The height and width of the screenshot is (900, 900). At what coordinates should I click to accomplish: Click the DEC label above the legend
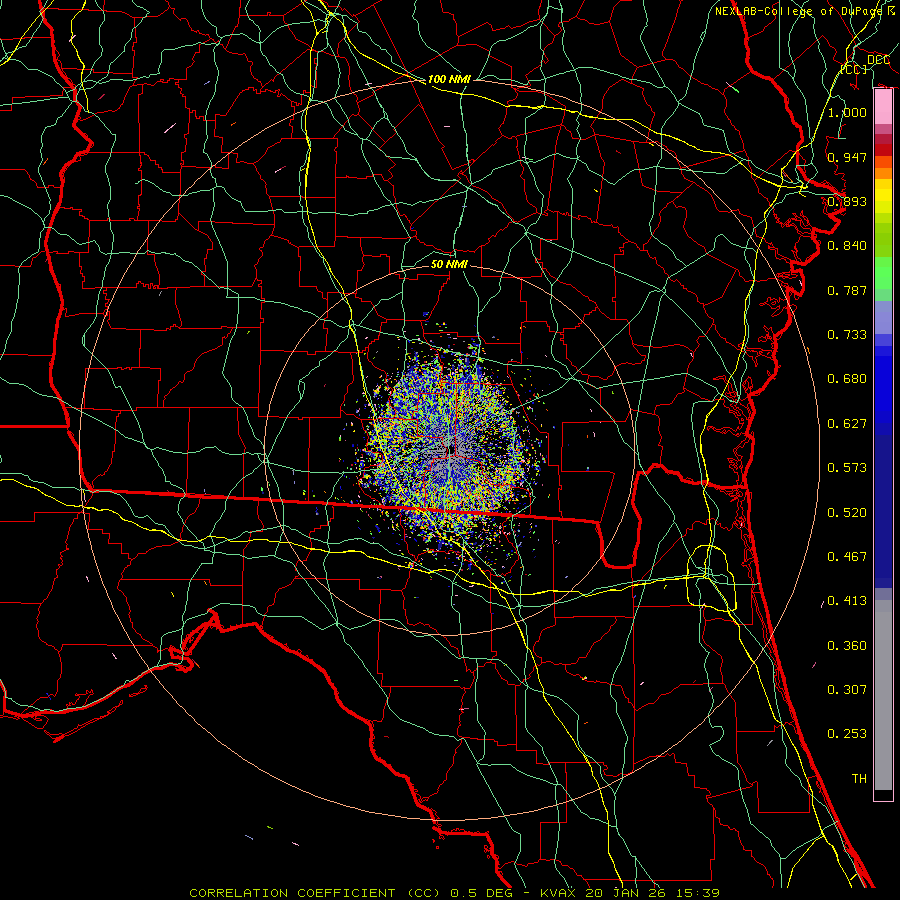879,60
